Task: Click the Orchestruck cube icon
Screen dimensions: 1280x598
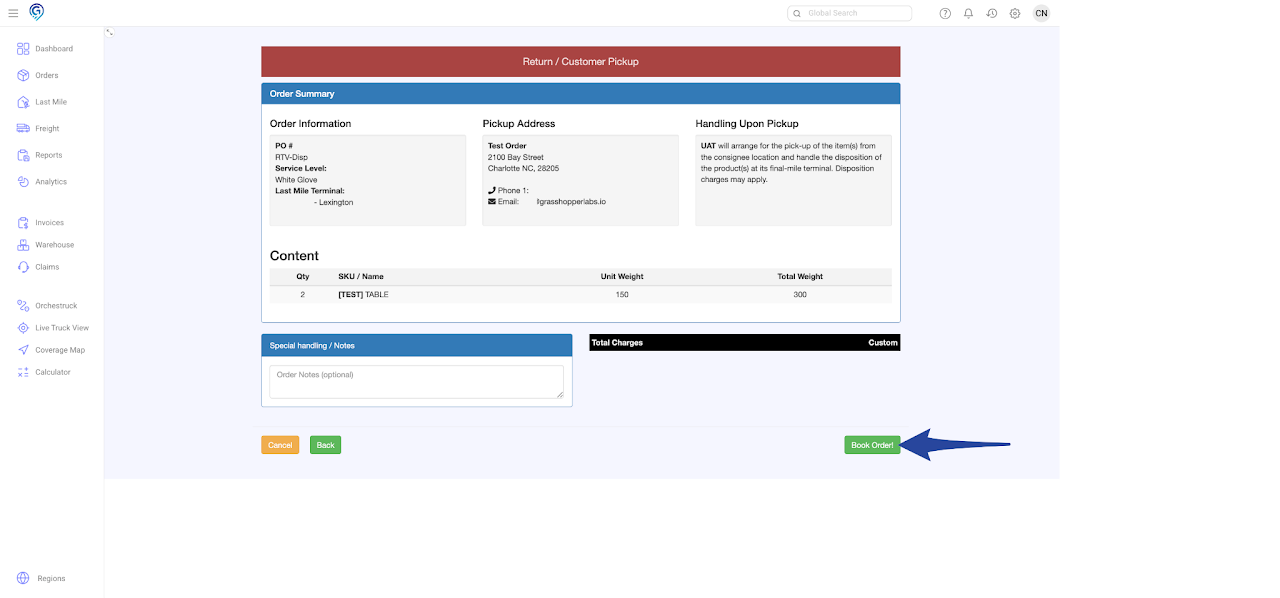Action: (24, 305)
